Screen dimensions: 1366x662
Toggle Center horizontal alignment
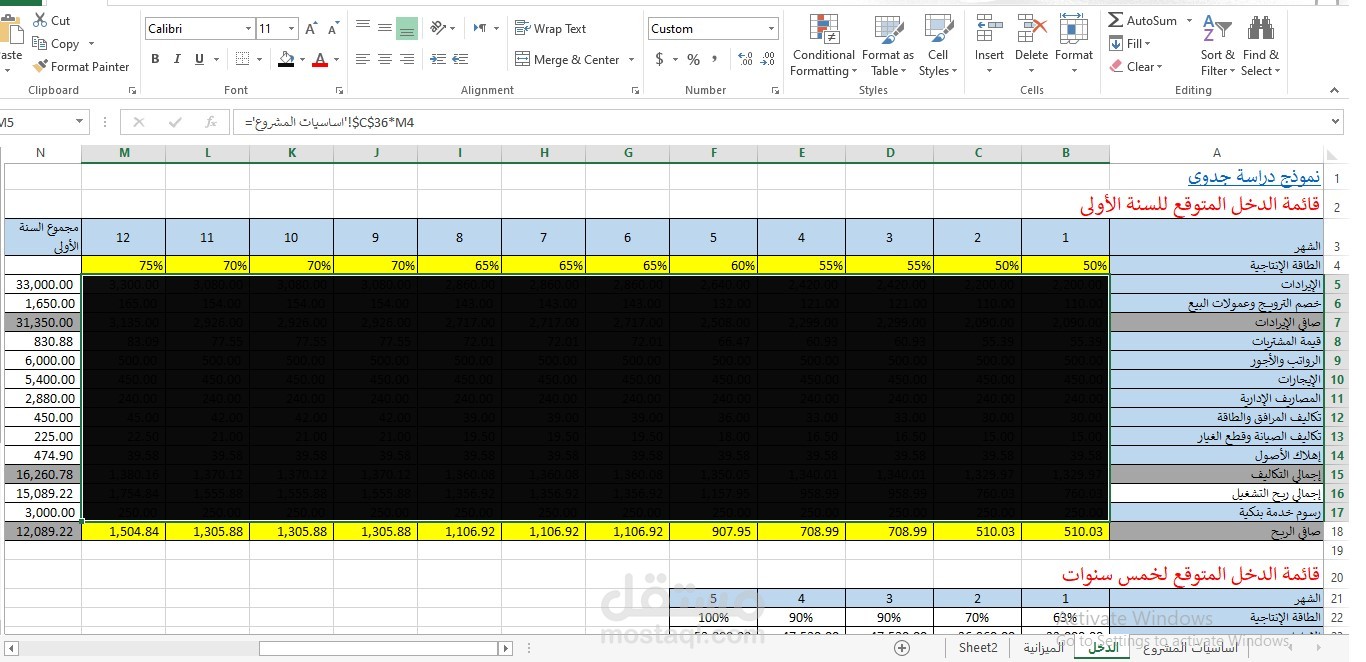click(x=384, y=60)
